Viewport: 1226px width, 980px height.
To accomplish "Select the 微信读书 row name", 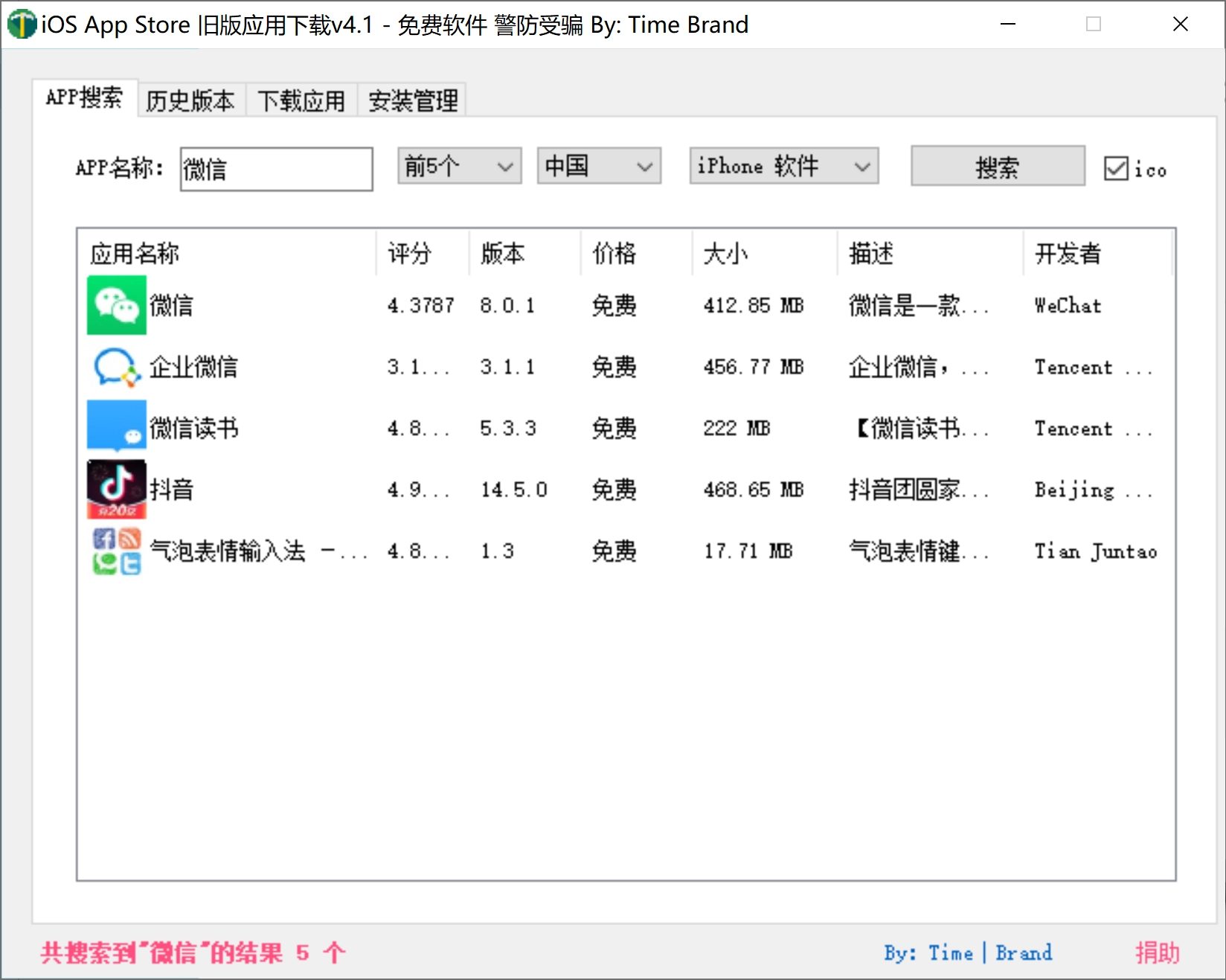I will pyautogui.click(x=193, y=428).
